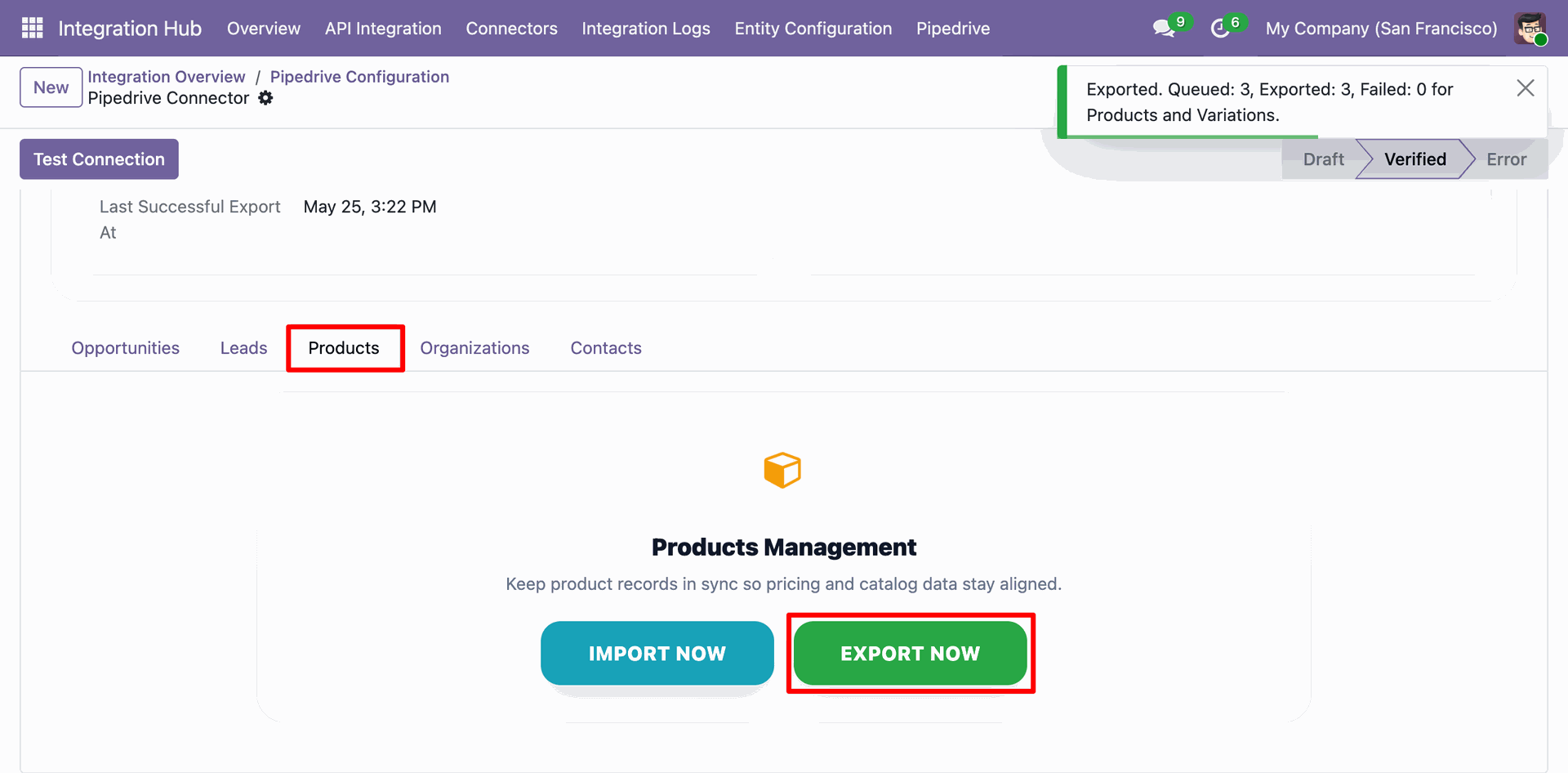Click the Exported Queued 3 notification message

1270,102
